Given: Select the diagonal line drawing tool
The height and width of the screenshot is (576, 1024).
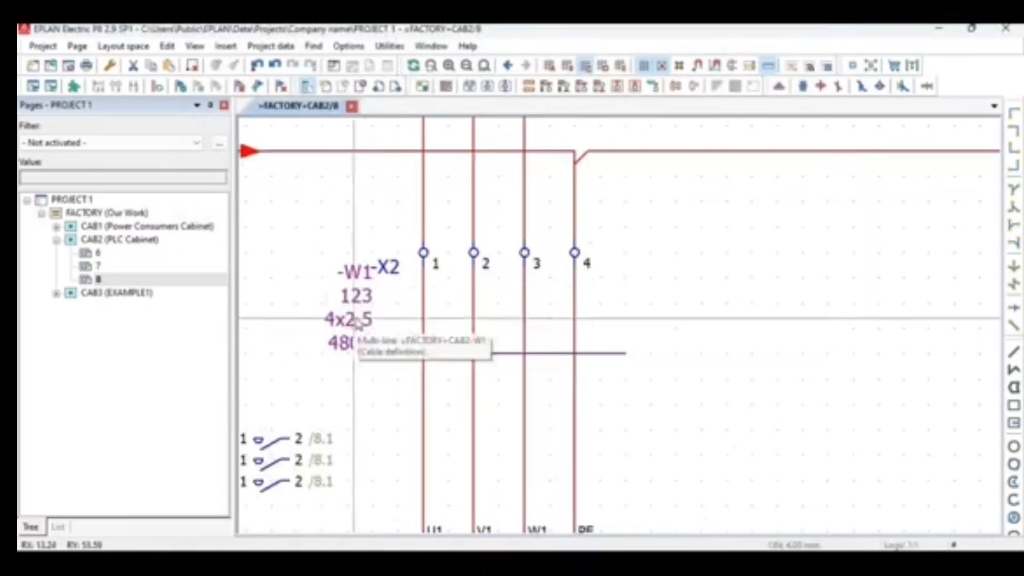Looking at the screenshot, I should click(1014, 353).
